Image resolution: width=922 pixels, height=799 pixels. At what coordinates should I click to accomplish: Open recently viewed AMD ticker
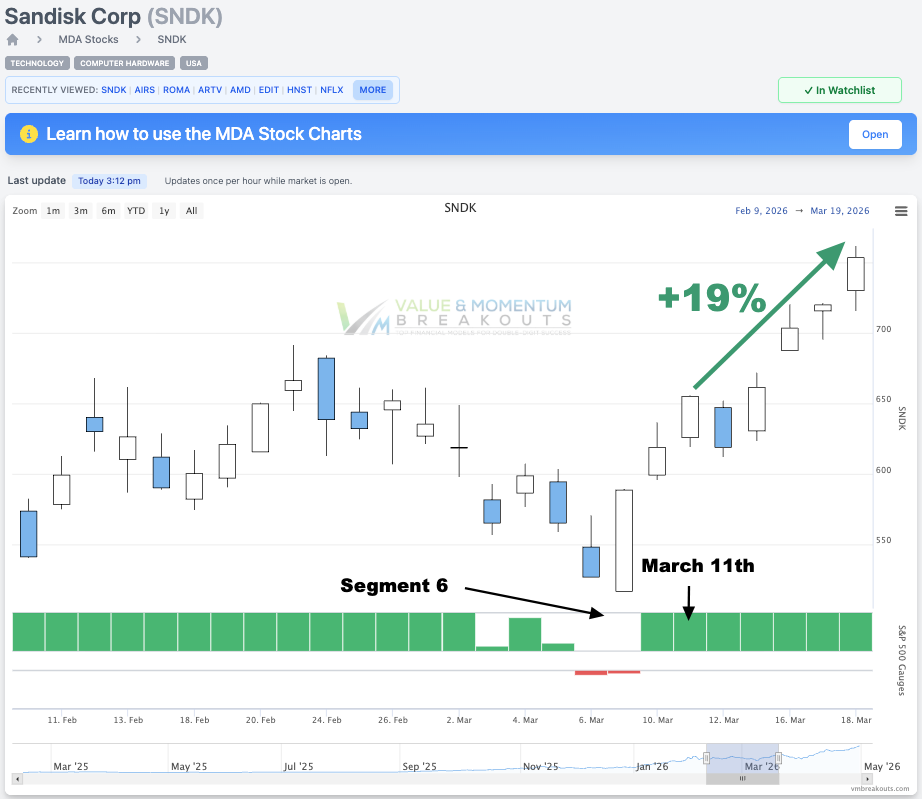(240, 90)
